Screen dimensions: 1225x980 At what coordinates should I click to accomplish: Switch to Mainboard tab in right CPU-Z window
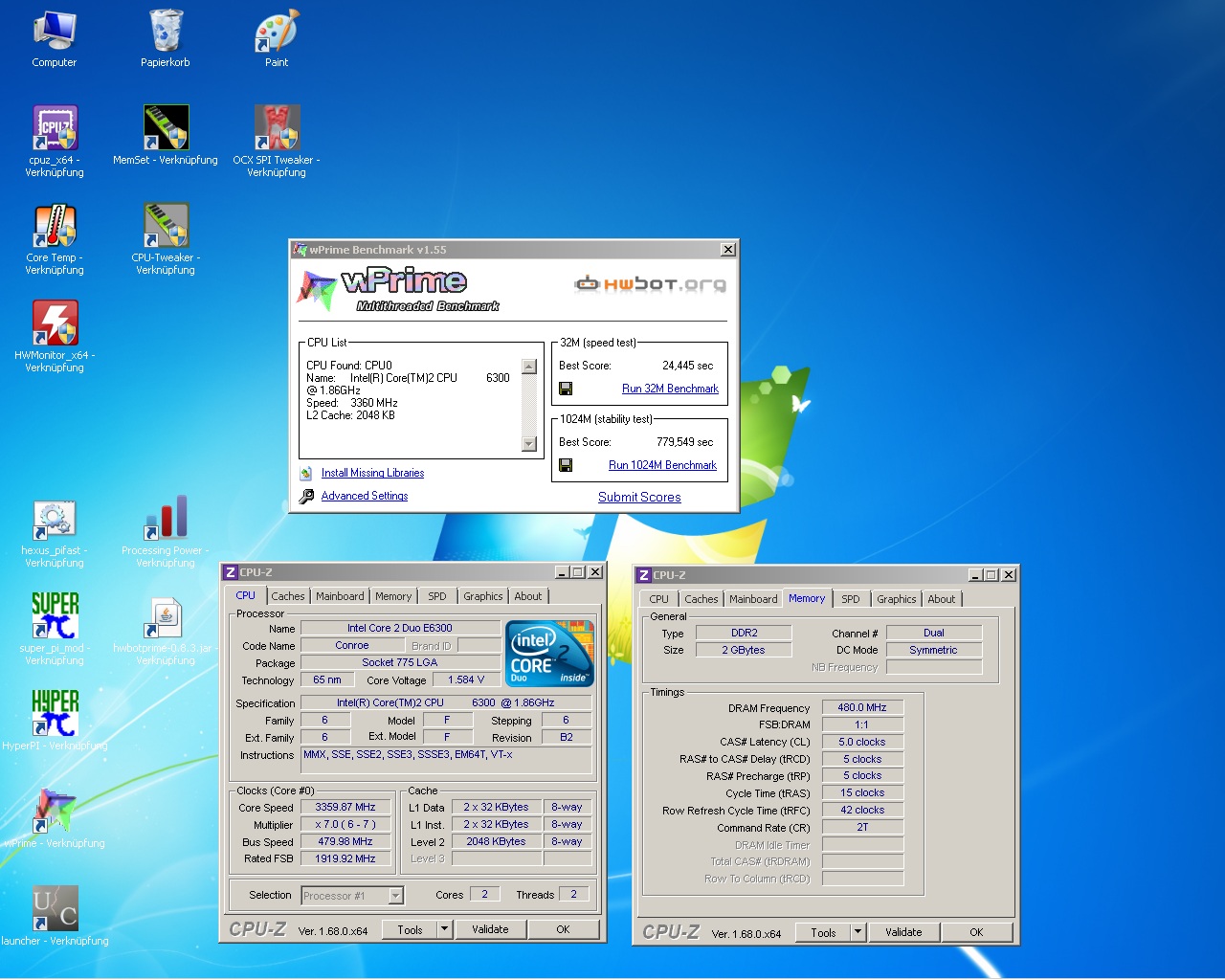click(x=753, y=599)
